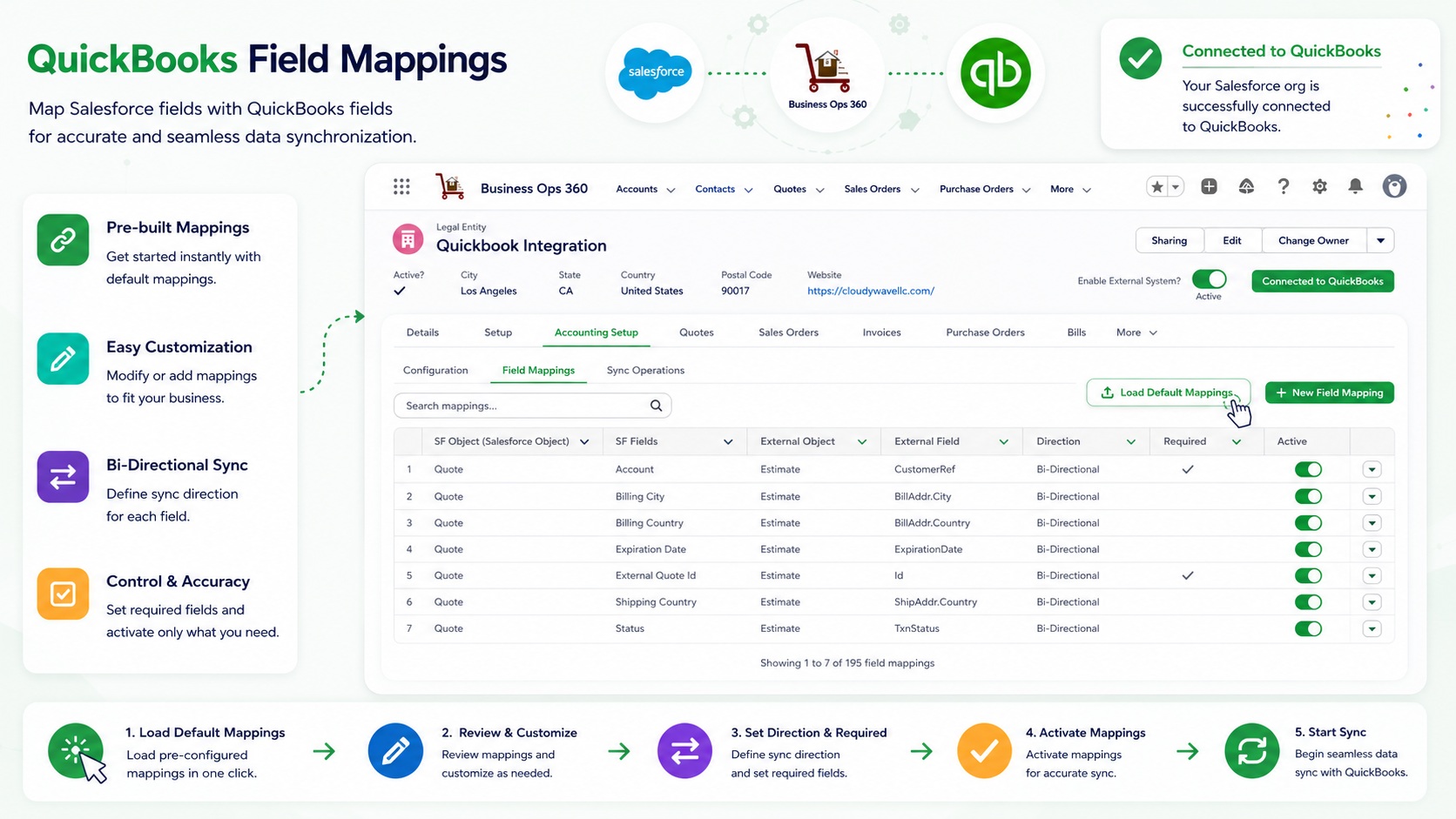This screenshot has width=1456, height=819.
Task: Click the Review & Customize step pencil icon
Action: (x=395, y=750)
